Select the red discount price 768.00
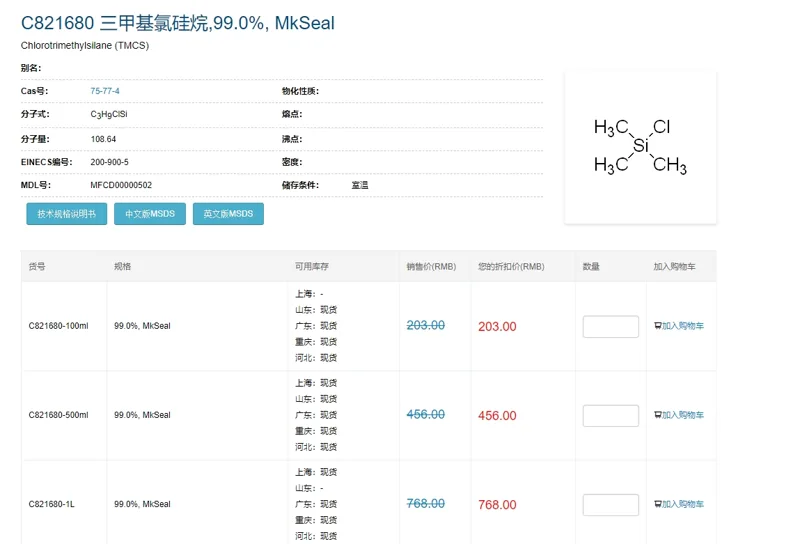 497,505
